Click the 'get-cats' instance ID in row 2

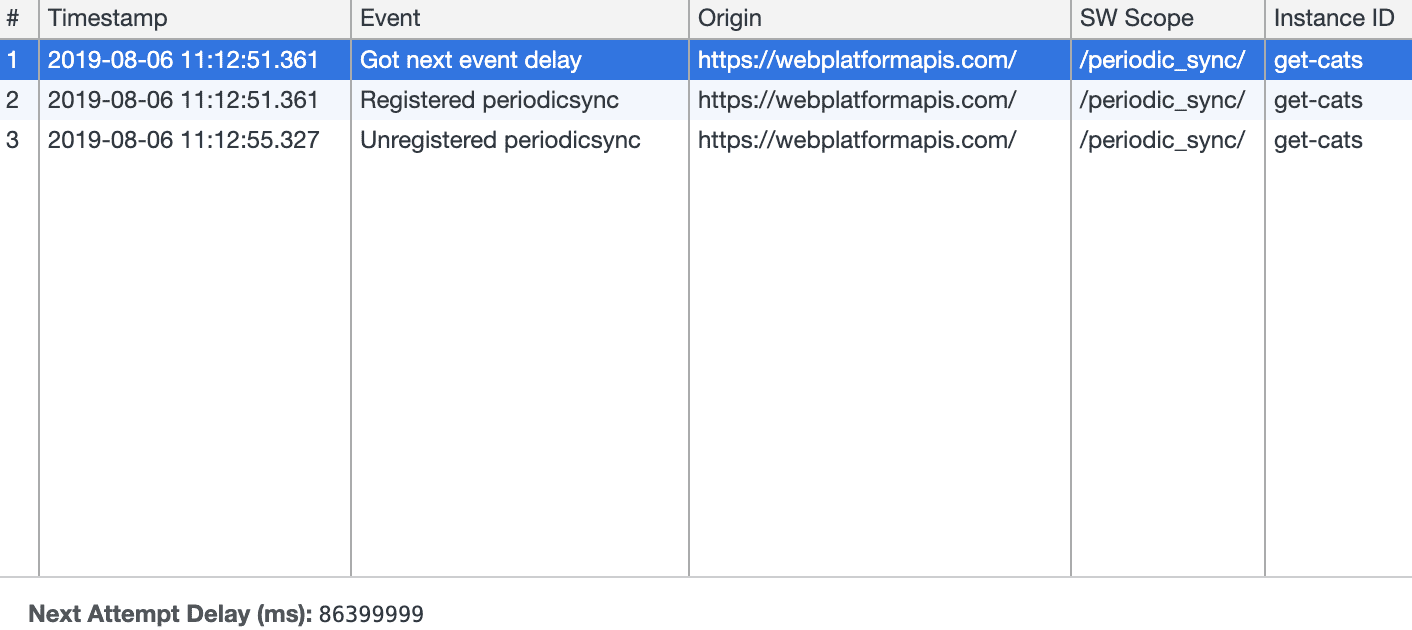pyautogui.click(x=1316, y=100)
